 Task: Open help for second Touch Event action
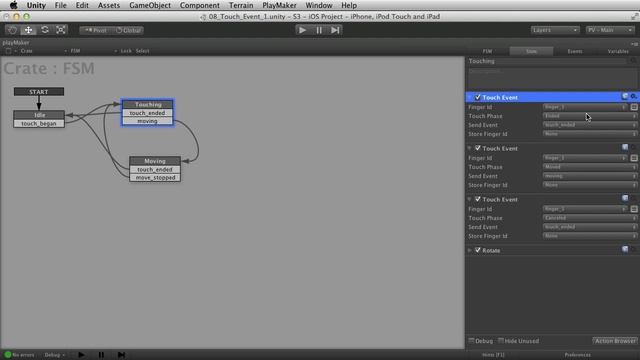pos(625,147)
